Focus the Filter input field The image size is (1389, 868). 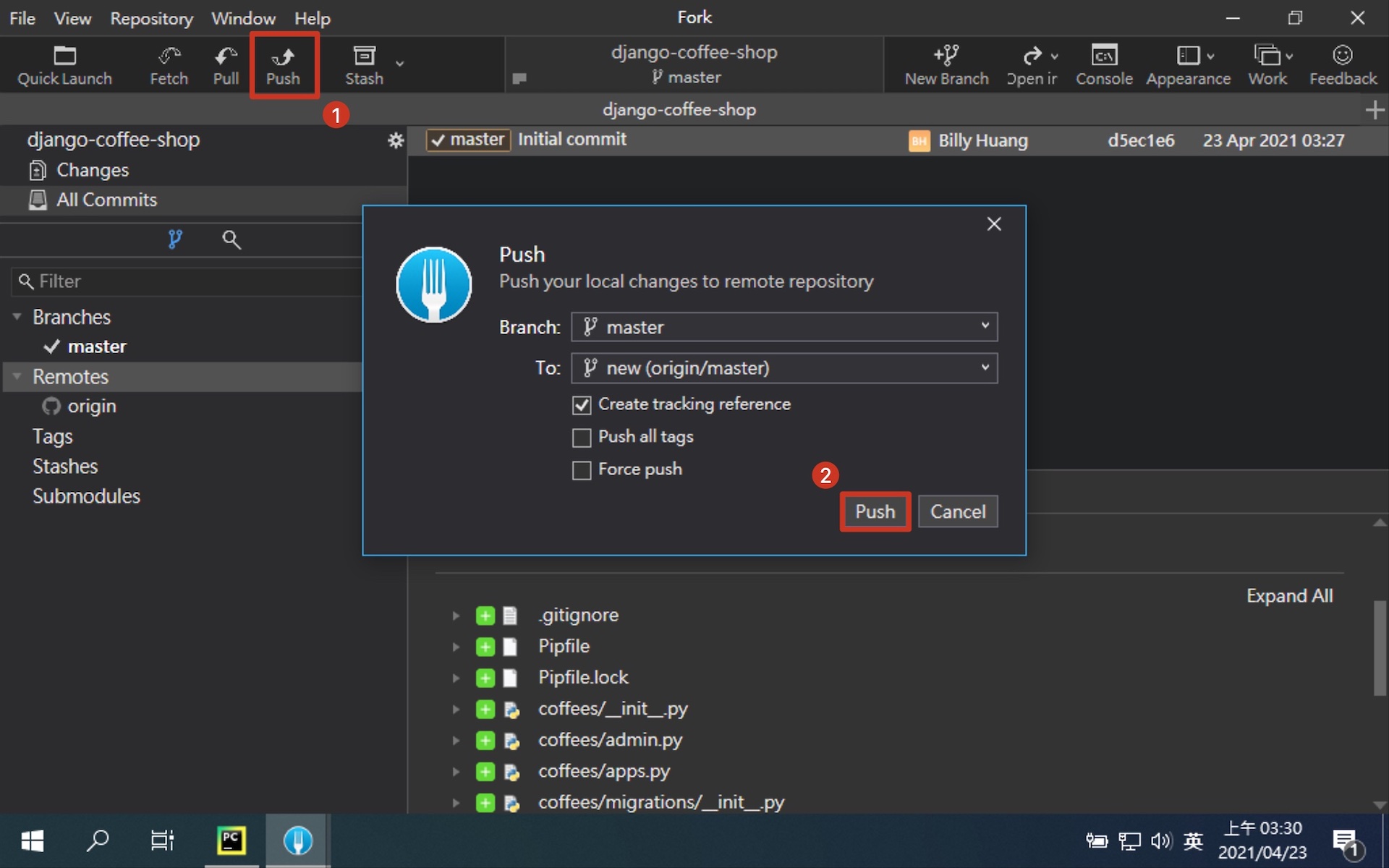(187, 281)
